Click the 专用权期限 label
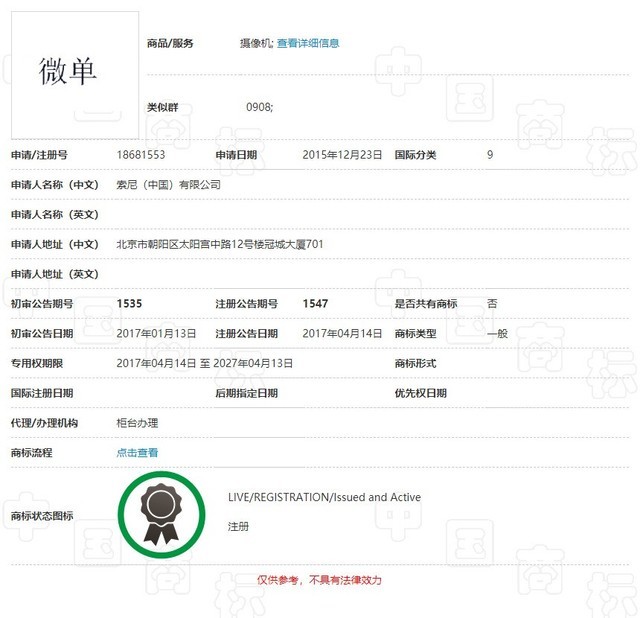 [37, 364]
